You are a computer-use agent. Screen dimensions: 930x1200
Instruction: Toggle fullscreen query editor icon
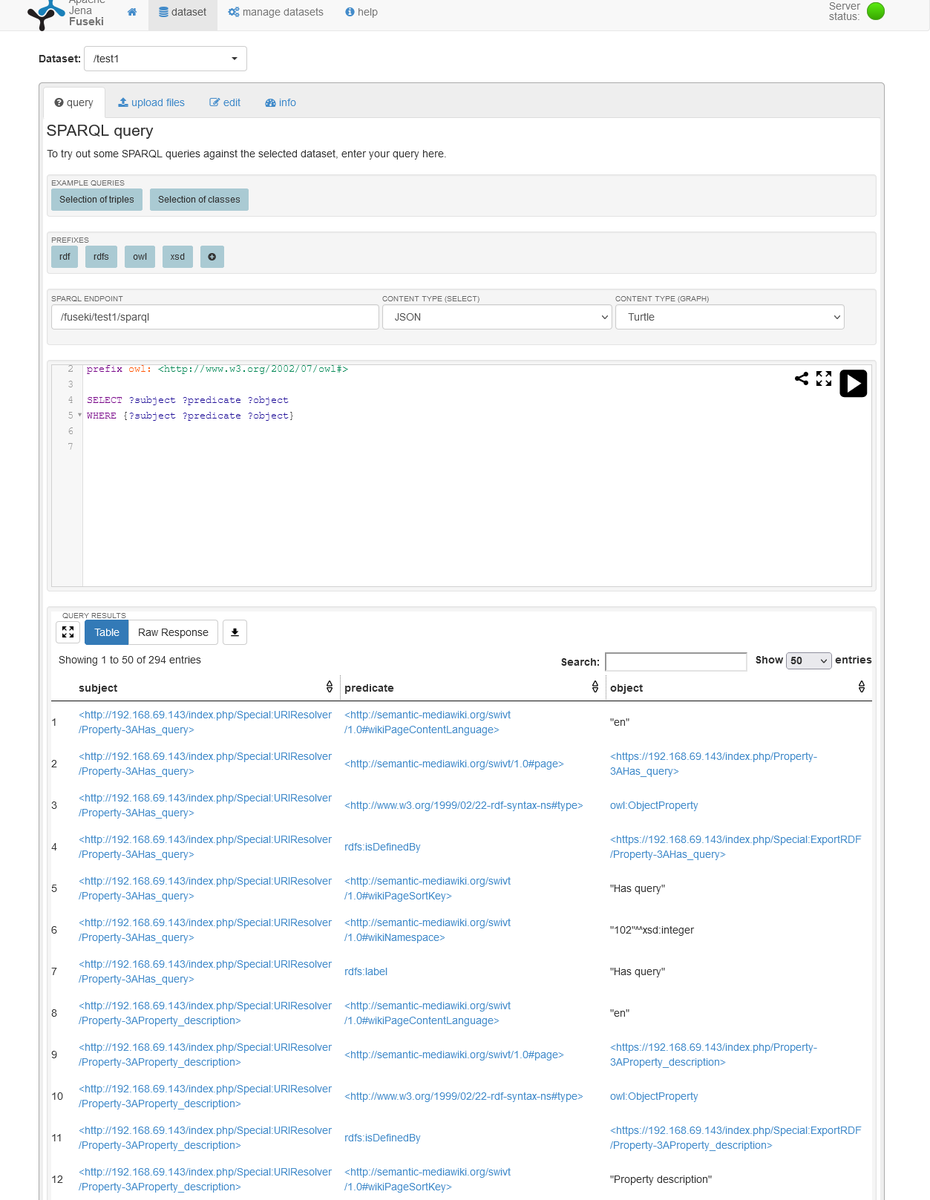pyautogui.click(x=824, y=378)
